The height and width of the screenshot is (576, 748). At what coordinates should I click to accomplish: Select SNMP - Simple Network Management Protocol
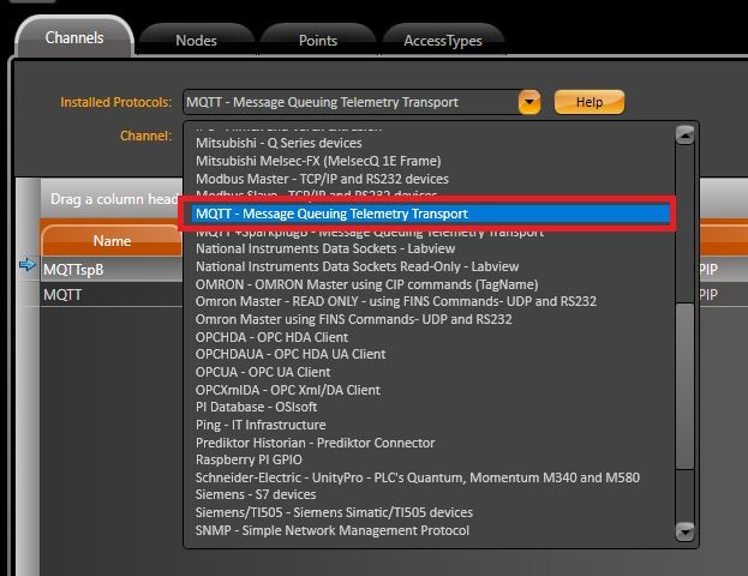coord(332,531)
